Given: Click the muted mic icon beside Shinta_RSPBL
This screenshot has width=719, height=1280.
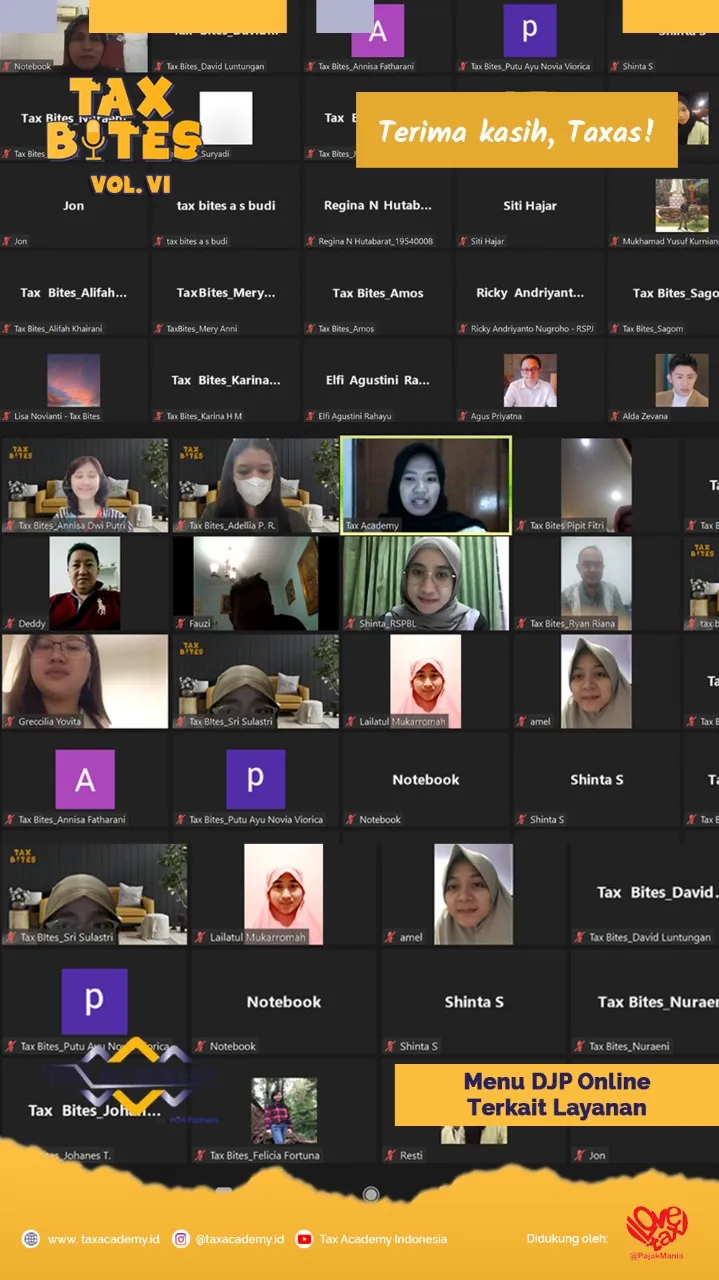Looking at the screenshot, I should (x=351, y=623).
